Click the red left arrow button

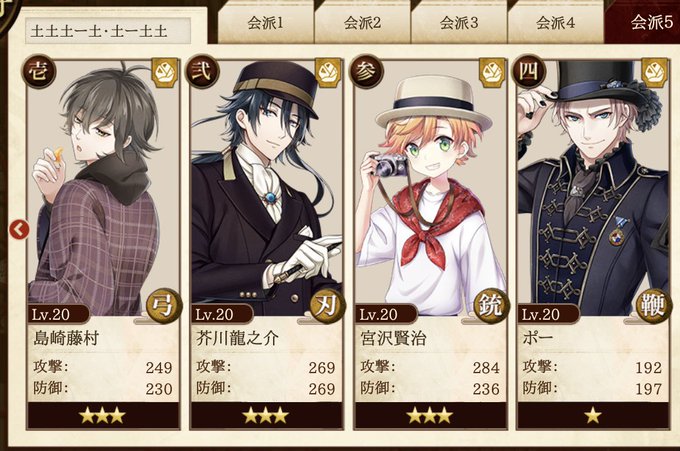coord(20,229)
